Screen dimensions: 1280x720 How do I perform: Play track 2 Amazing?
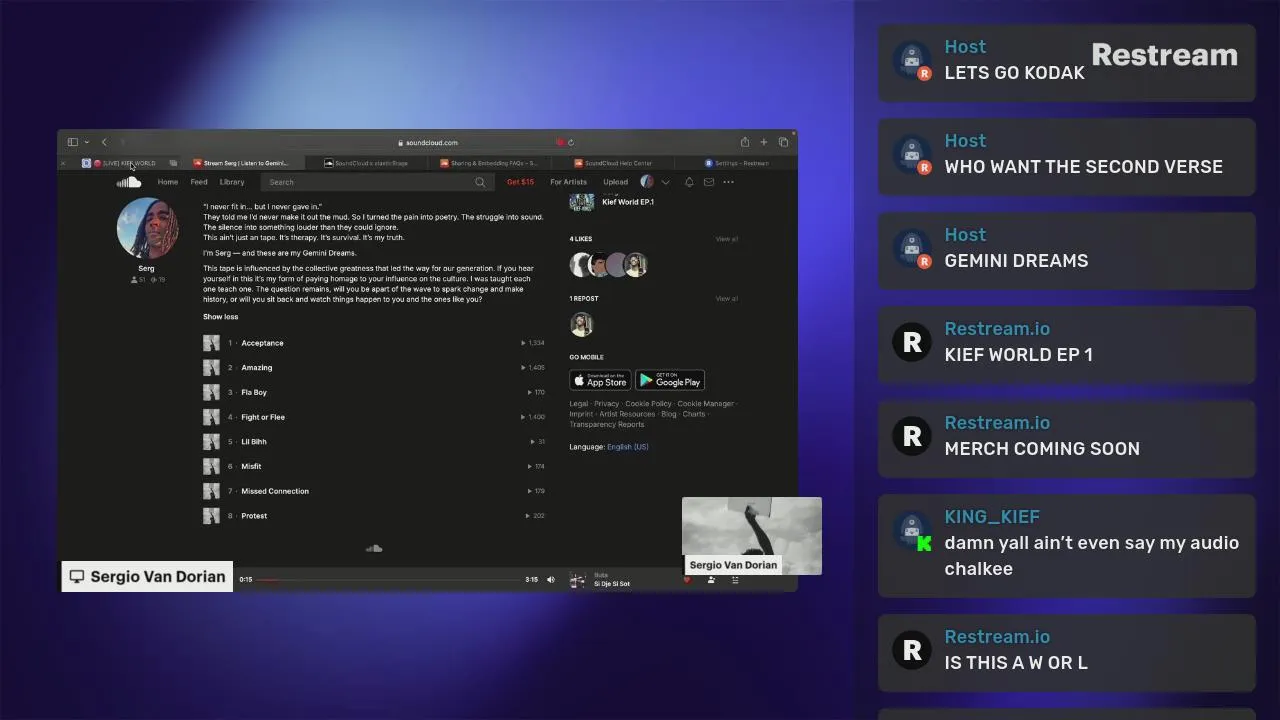click(x=374, y=368)
